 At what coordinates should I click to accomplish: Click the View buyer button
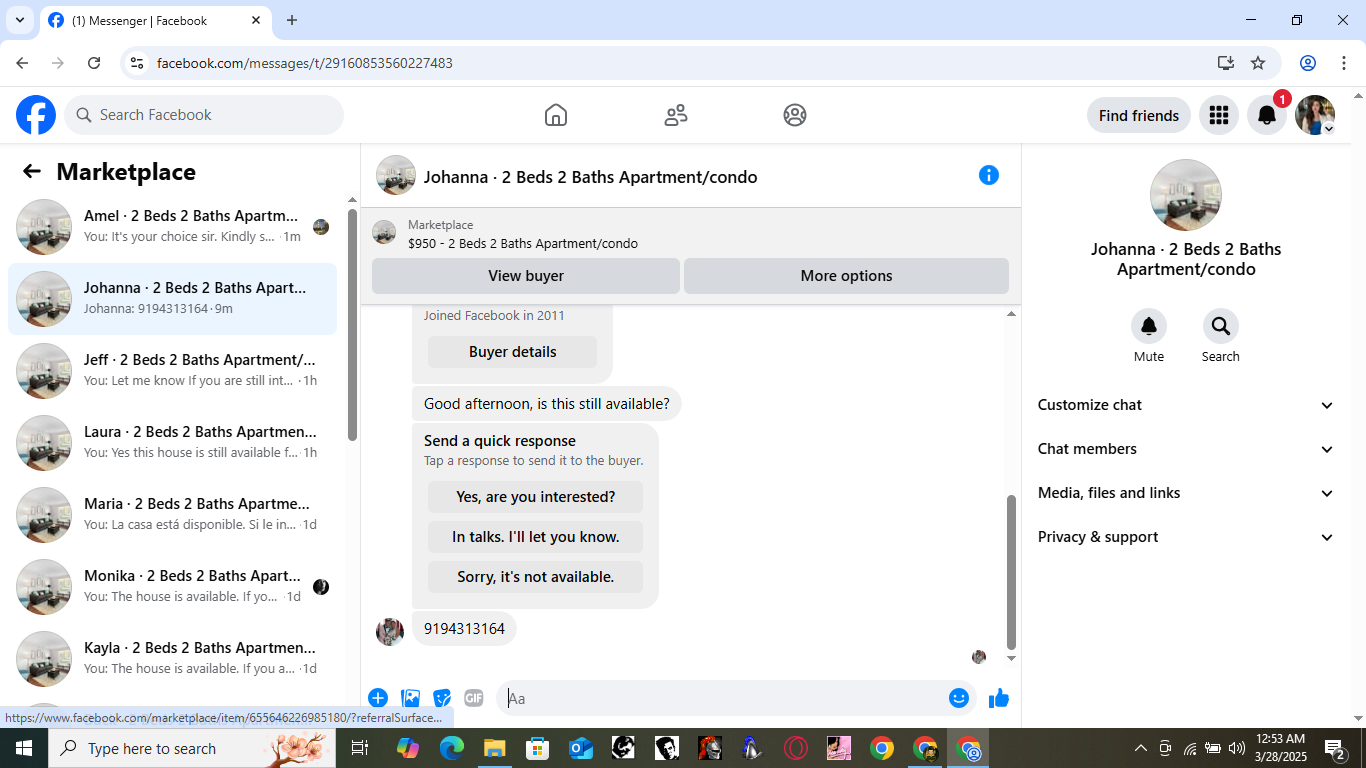point(526,276)
